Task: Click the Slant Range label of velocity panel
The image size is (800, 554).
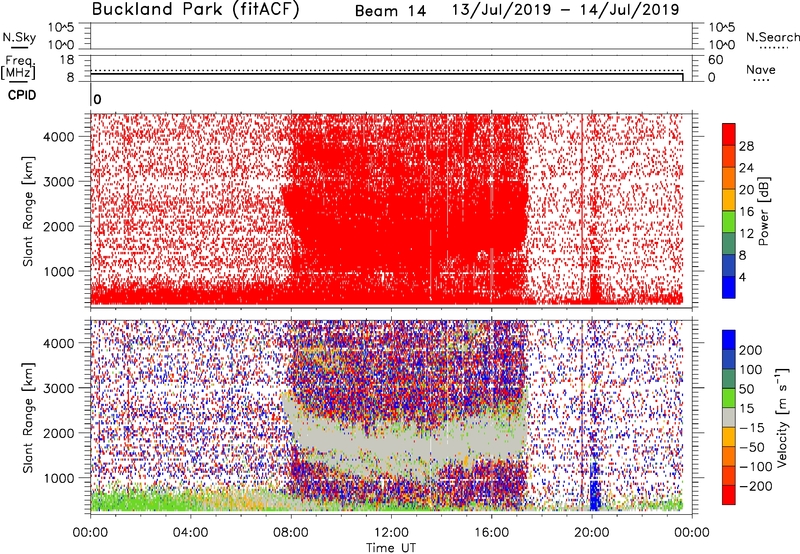Action: (28, 418)
